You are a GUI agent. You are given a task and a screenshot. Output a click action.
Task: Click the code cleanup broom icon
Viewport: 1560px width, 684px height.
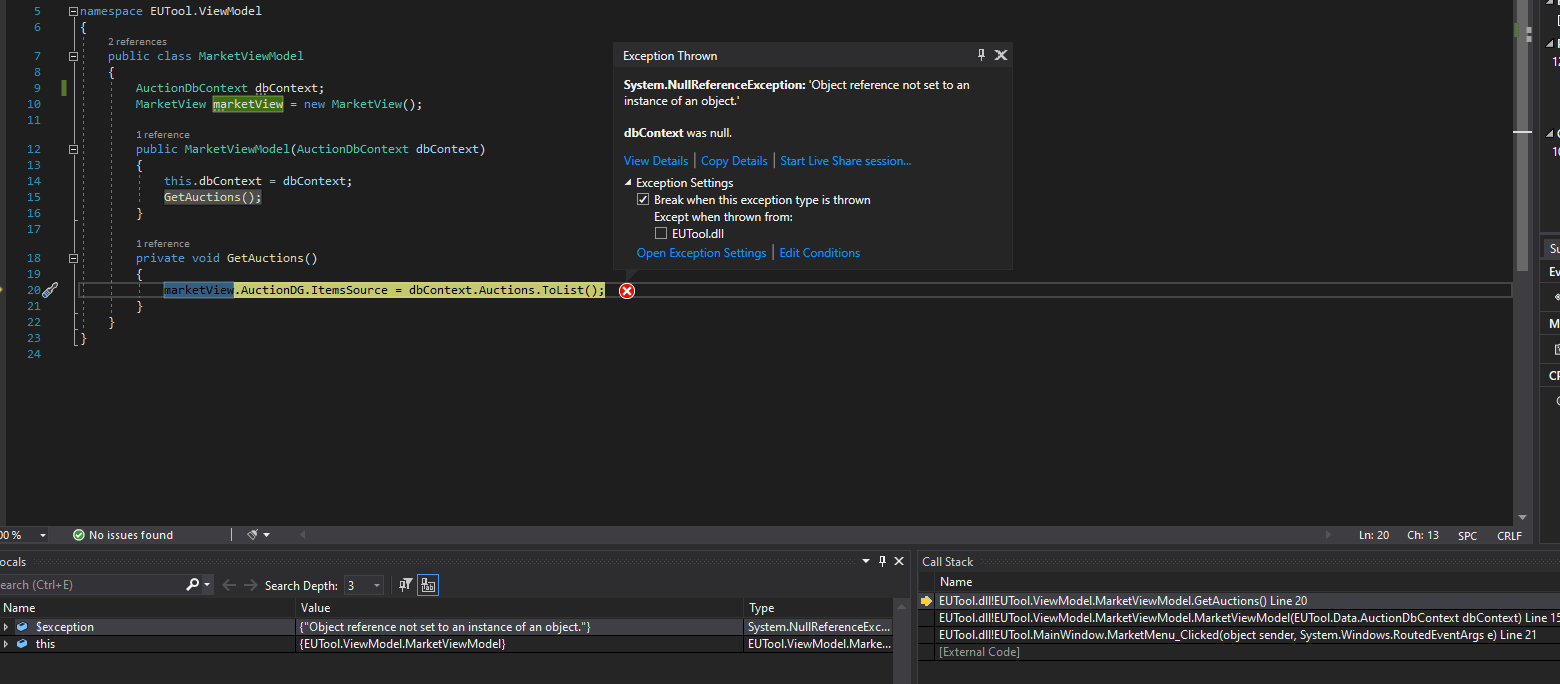[x=253, y=535]
